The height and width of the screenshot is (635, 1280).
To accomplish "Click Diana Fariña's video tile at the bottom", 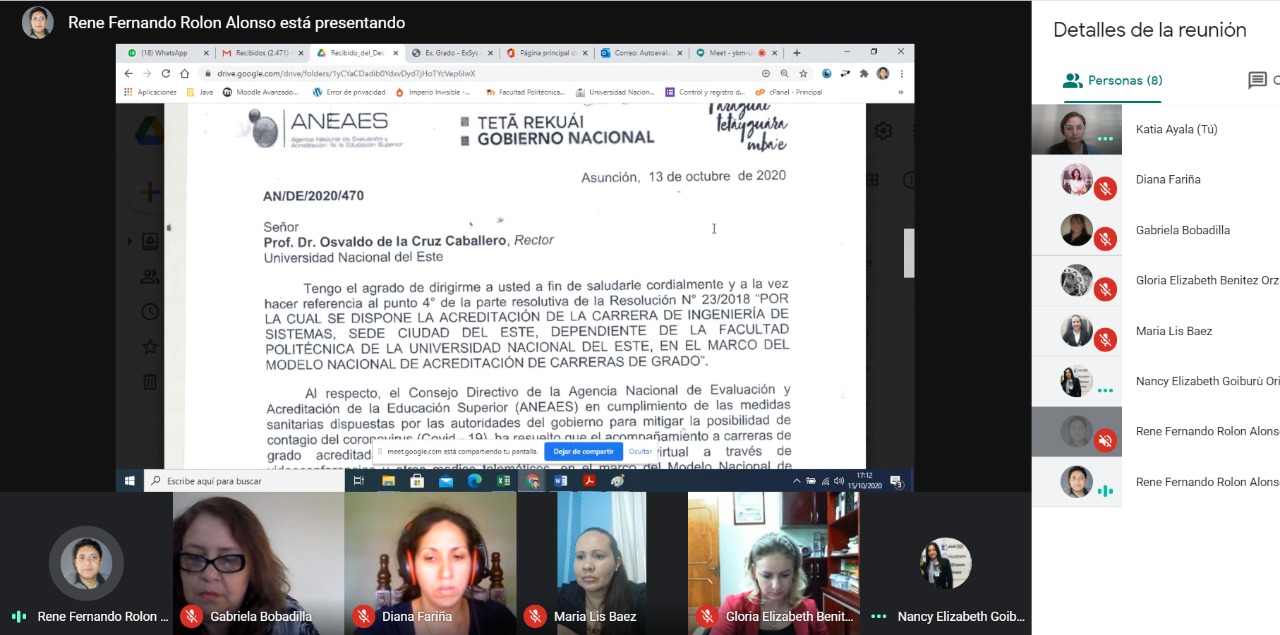I will point(430,563).
